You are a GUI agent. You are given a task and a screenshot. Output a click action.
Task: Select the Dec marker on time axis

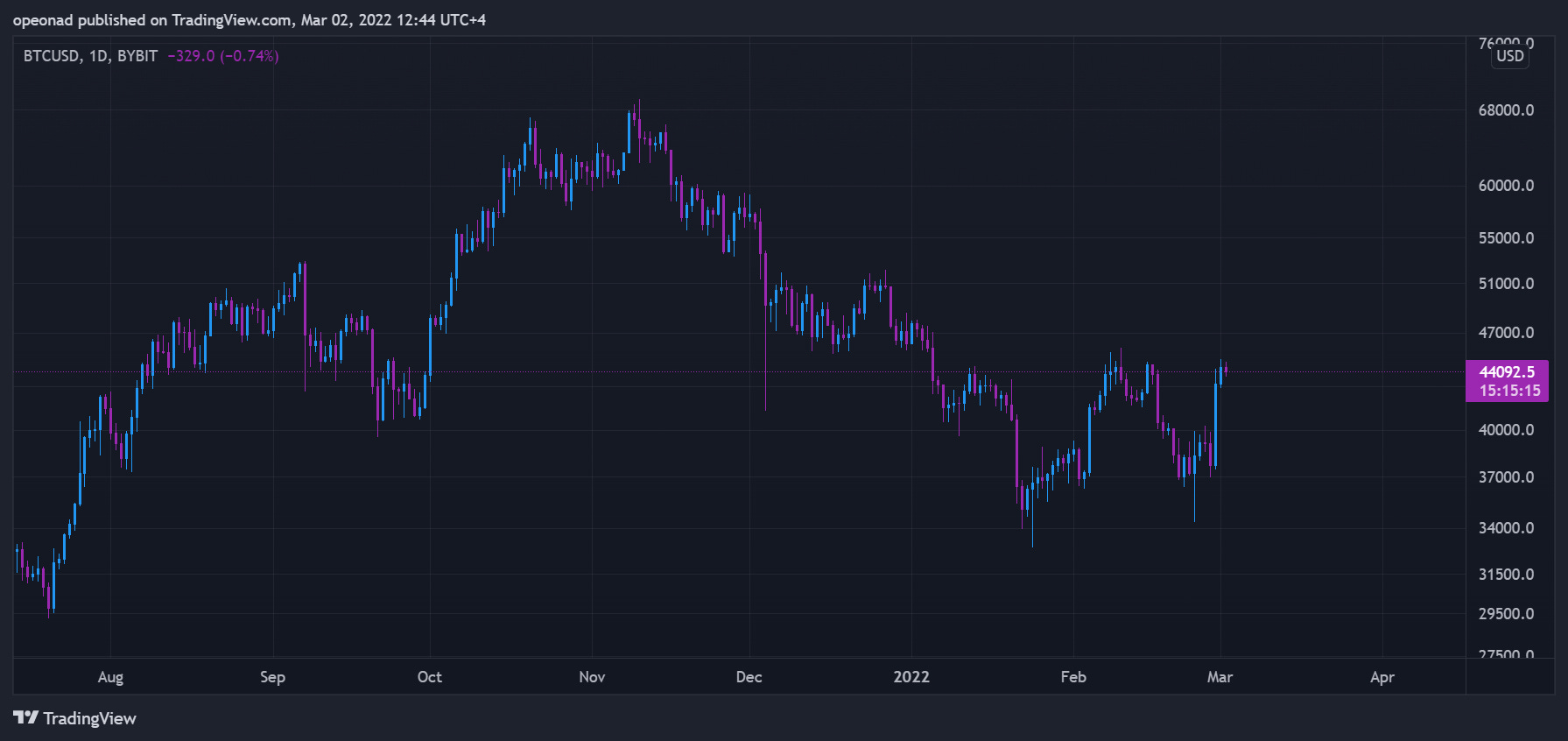pyautogui.click(x=749, y=677)
